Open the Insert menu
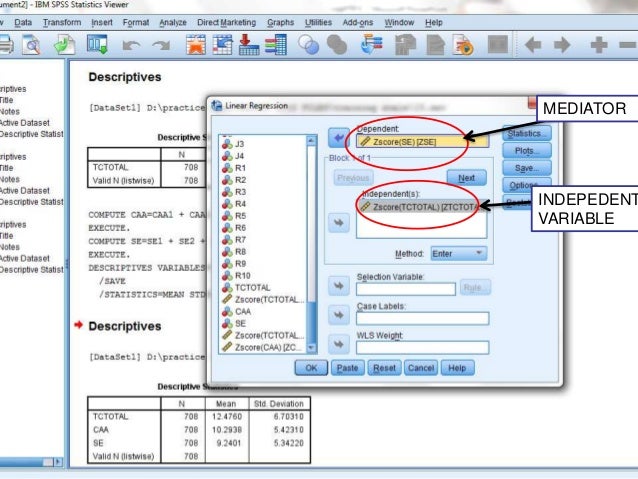 pos(102,22)
